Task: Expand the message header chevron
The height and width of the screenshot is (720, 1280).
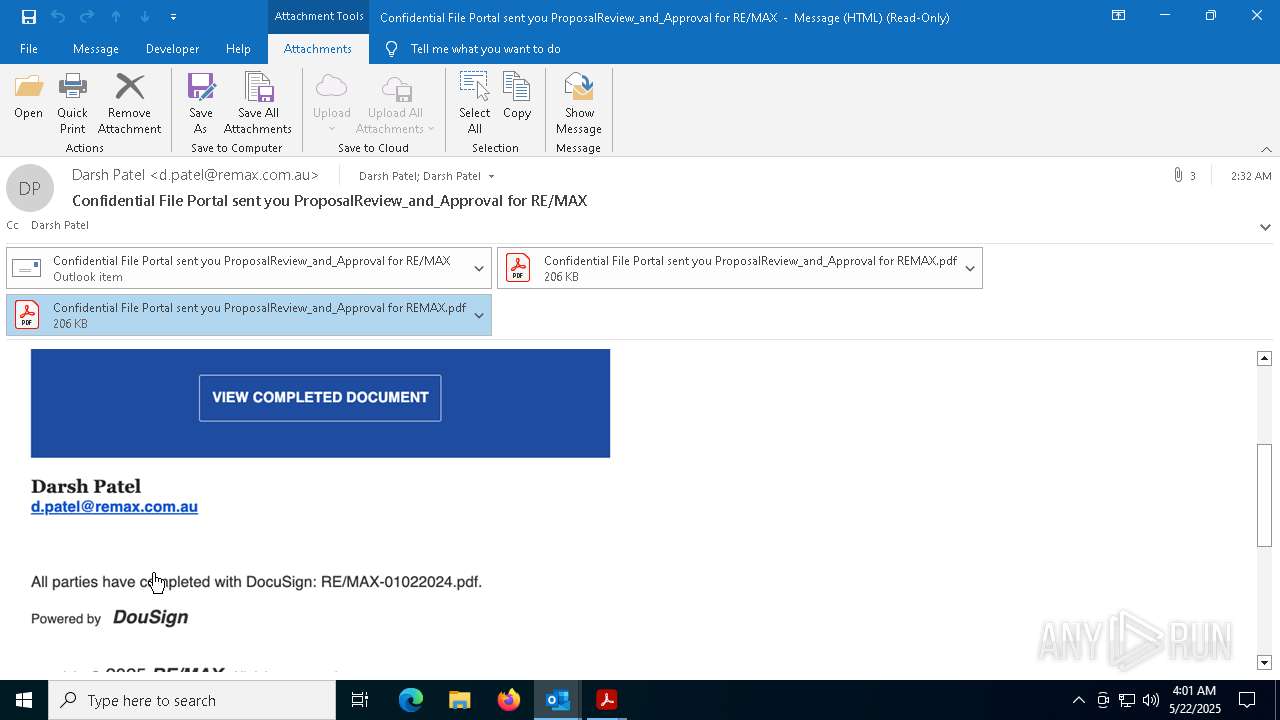Action: tap(1265, 227)
